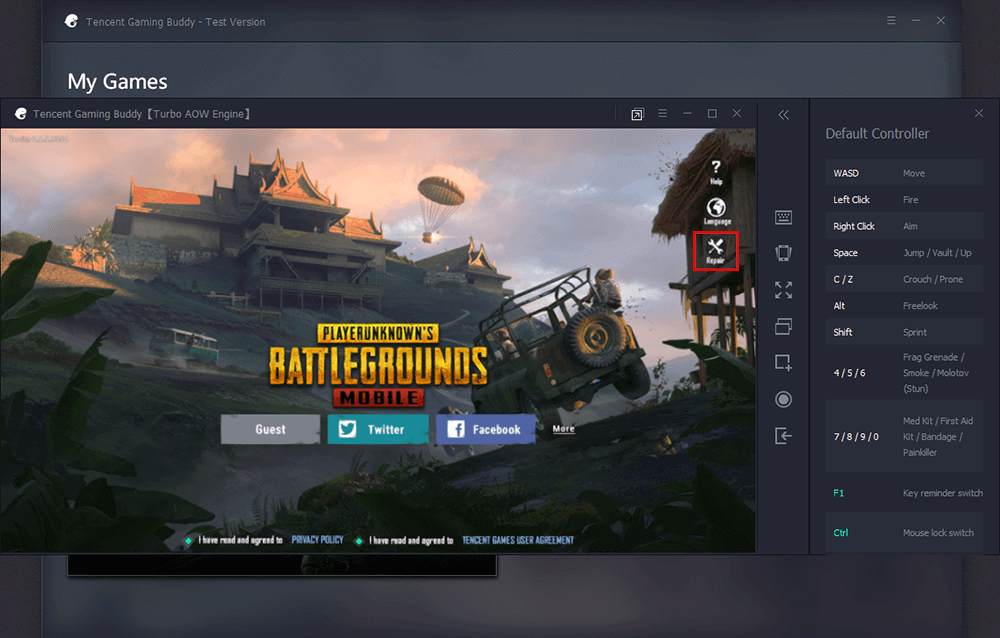Open Tencent Games User Agreement link
The height and width of the screenshot is (638, 1000).
(x=518, y=540)
